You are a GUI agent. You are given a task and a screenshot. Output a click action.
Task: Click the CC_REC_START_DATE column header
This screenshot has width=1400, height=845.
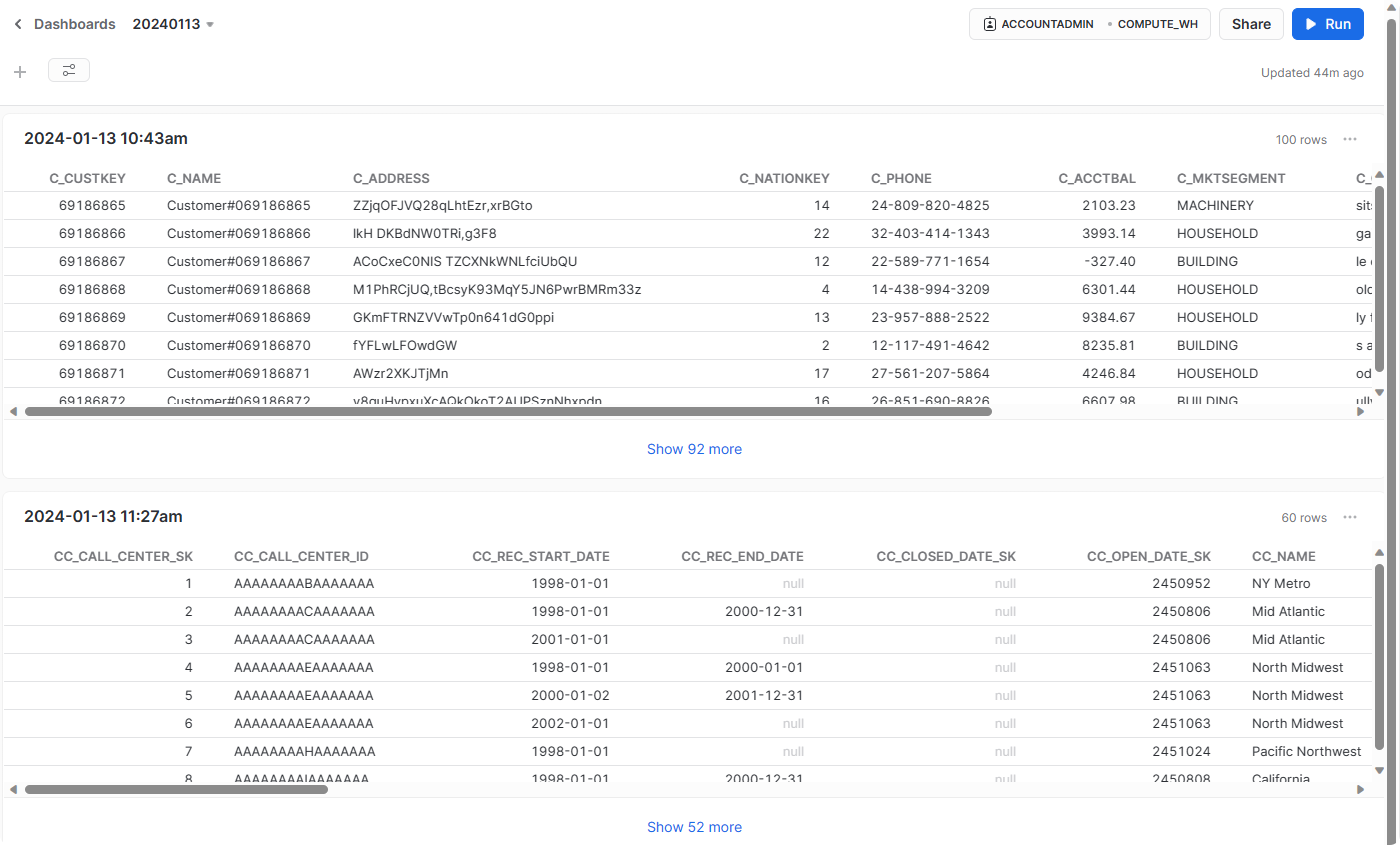[x=540, y=556]
